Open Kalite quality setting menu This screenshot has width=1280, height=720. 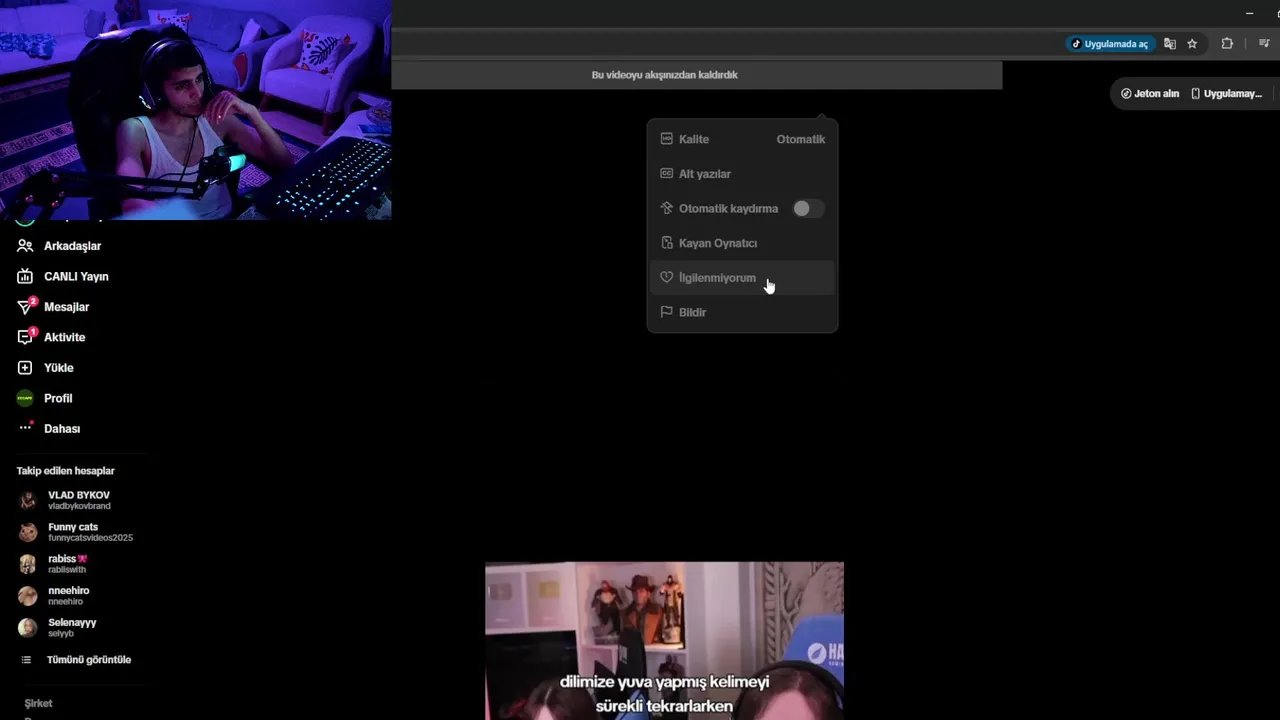(742, 139)
